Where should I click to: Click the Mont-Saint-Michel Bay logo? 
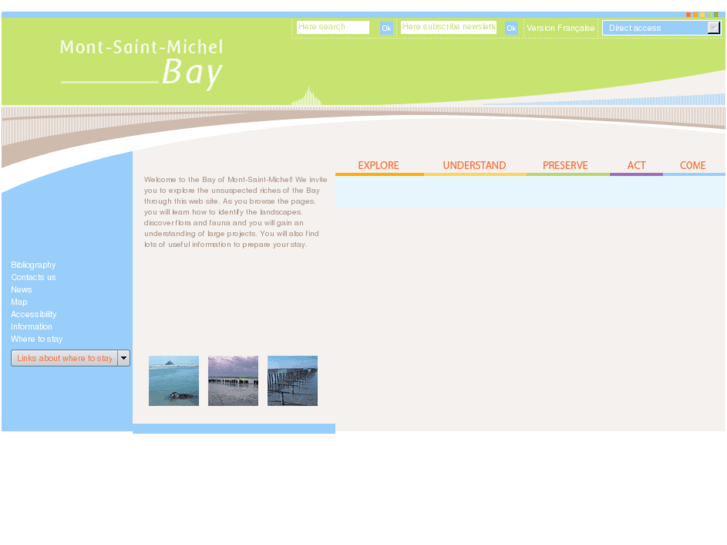coord(141,64)
